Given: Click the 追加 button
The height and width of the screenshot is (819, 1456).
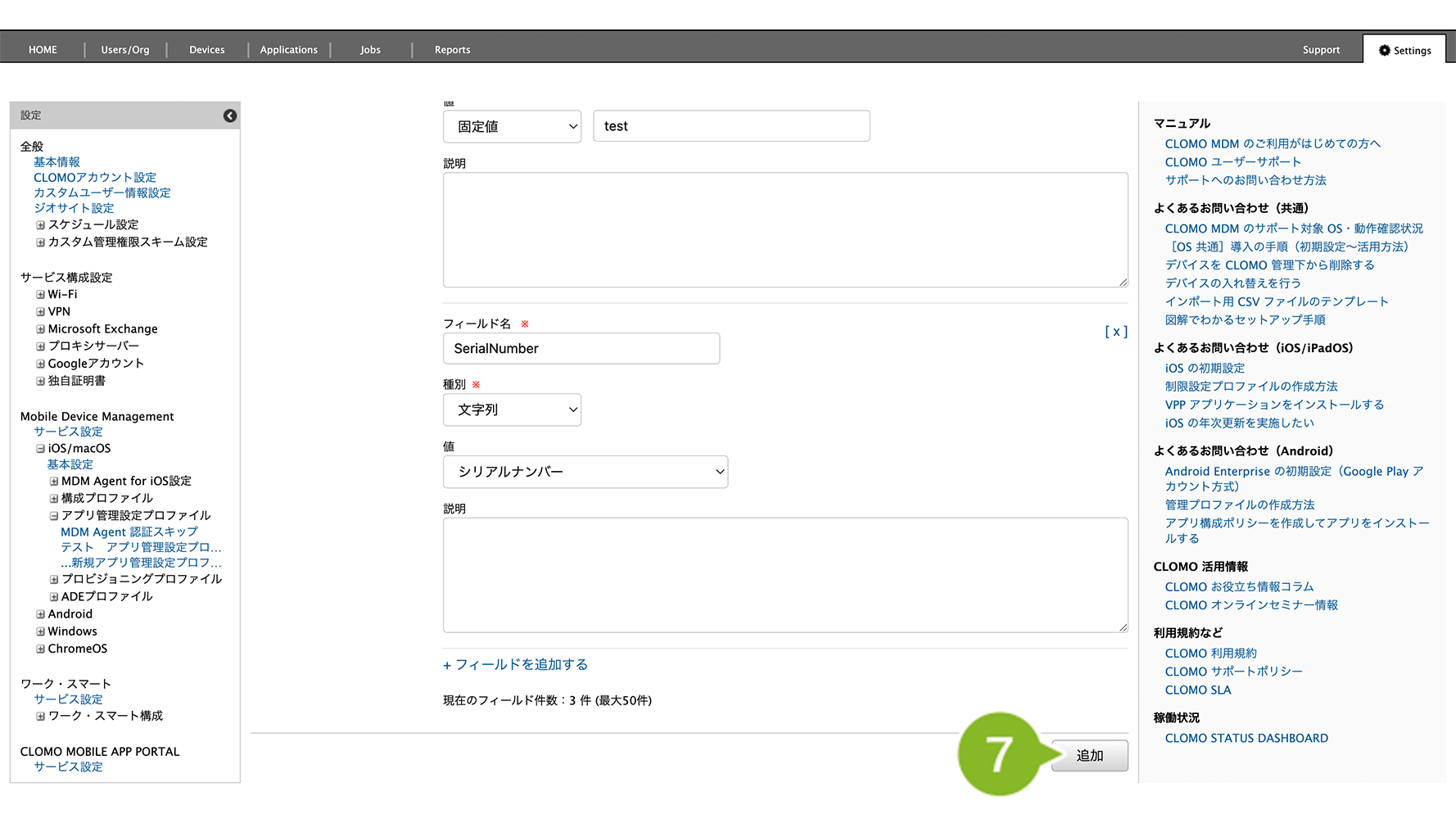Looking at the screenshot, I should 1089,755.
